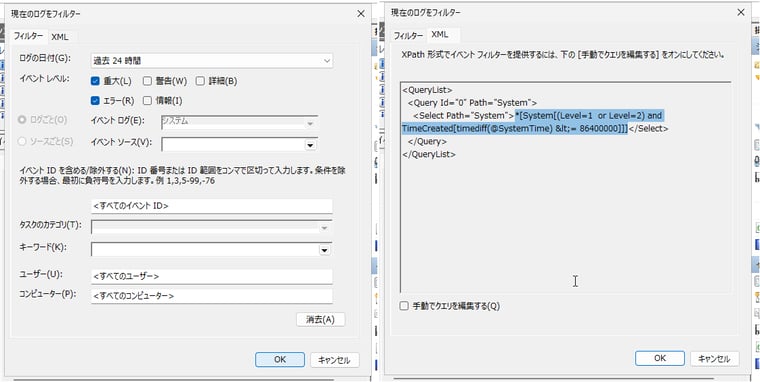
Task: Click </QueryList> closing line
Action: (429, 154)
